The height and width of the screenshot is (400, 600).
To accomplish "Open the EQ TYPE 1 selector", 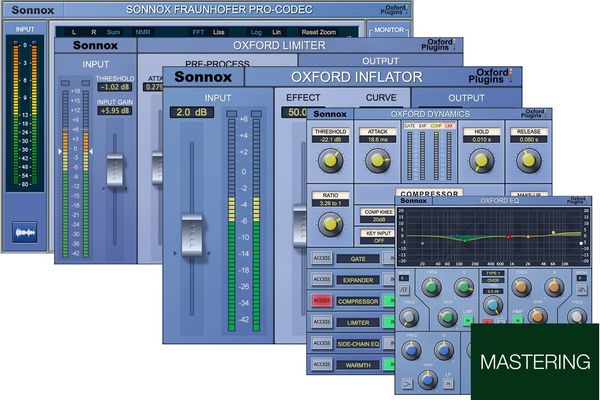I will [493, 273].
